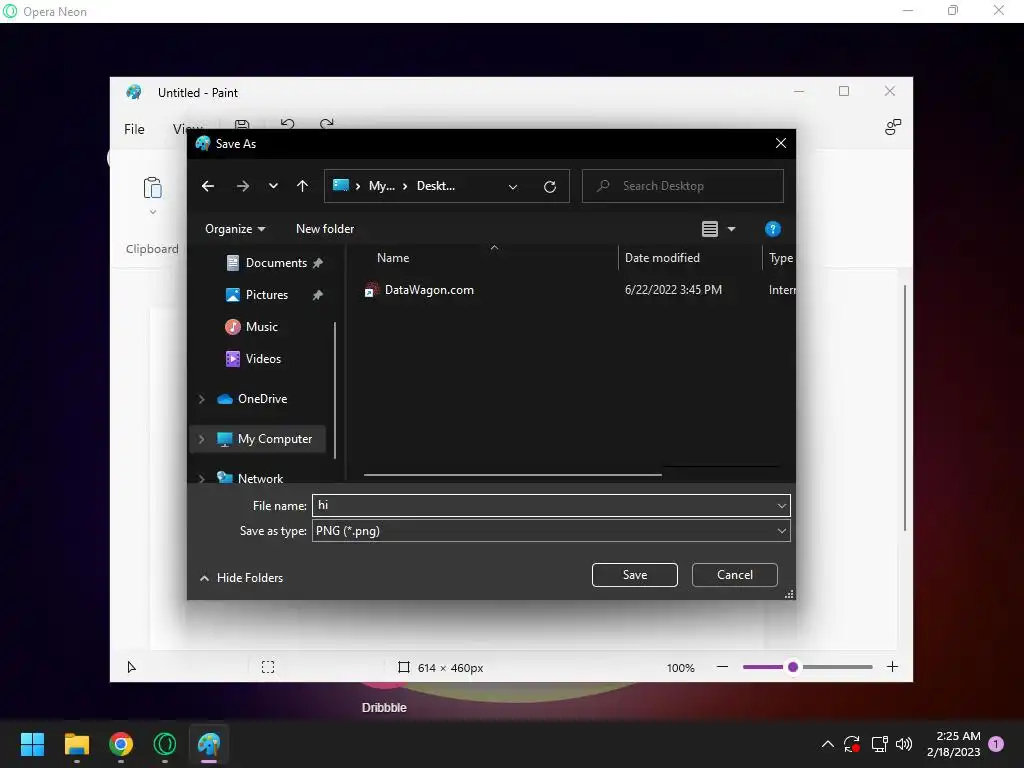Sort files by Date modified column
Viewport: 1024px width, 768px height.
[662, 258]
